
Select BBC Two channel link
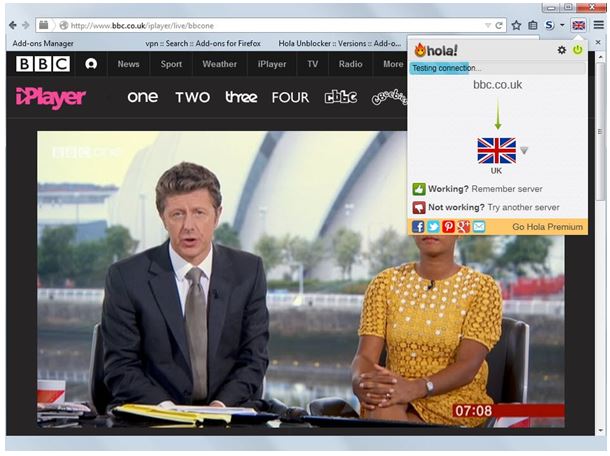point(193,97)
